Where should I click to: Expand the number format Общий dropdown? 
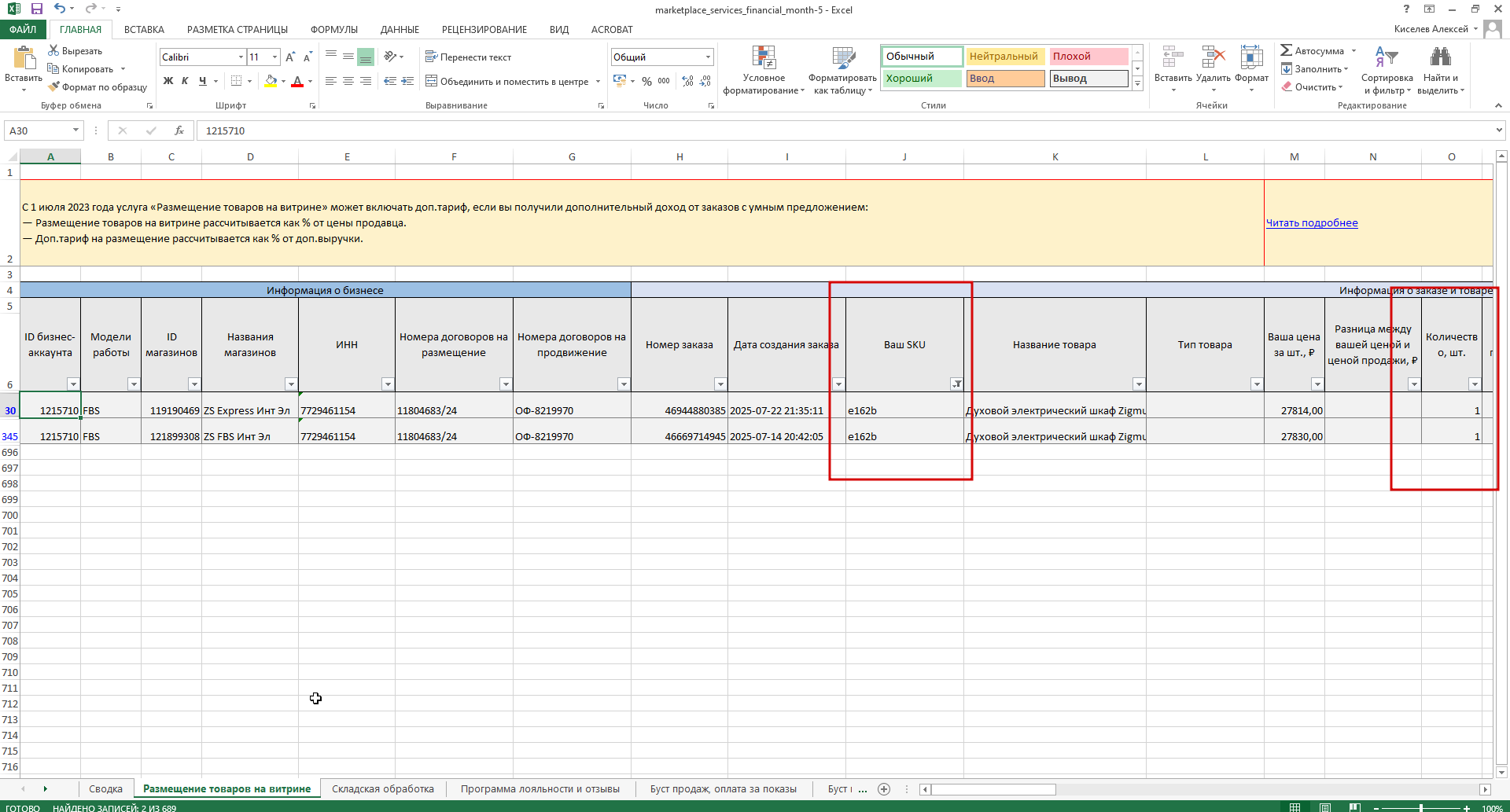click(x=708, y=57)
